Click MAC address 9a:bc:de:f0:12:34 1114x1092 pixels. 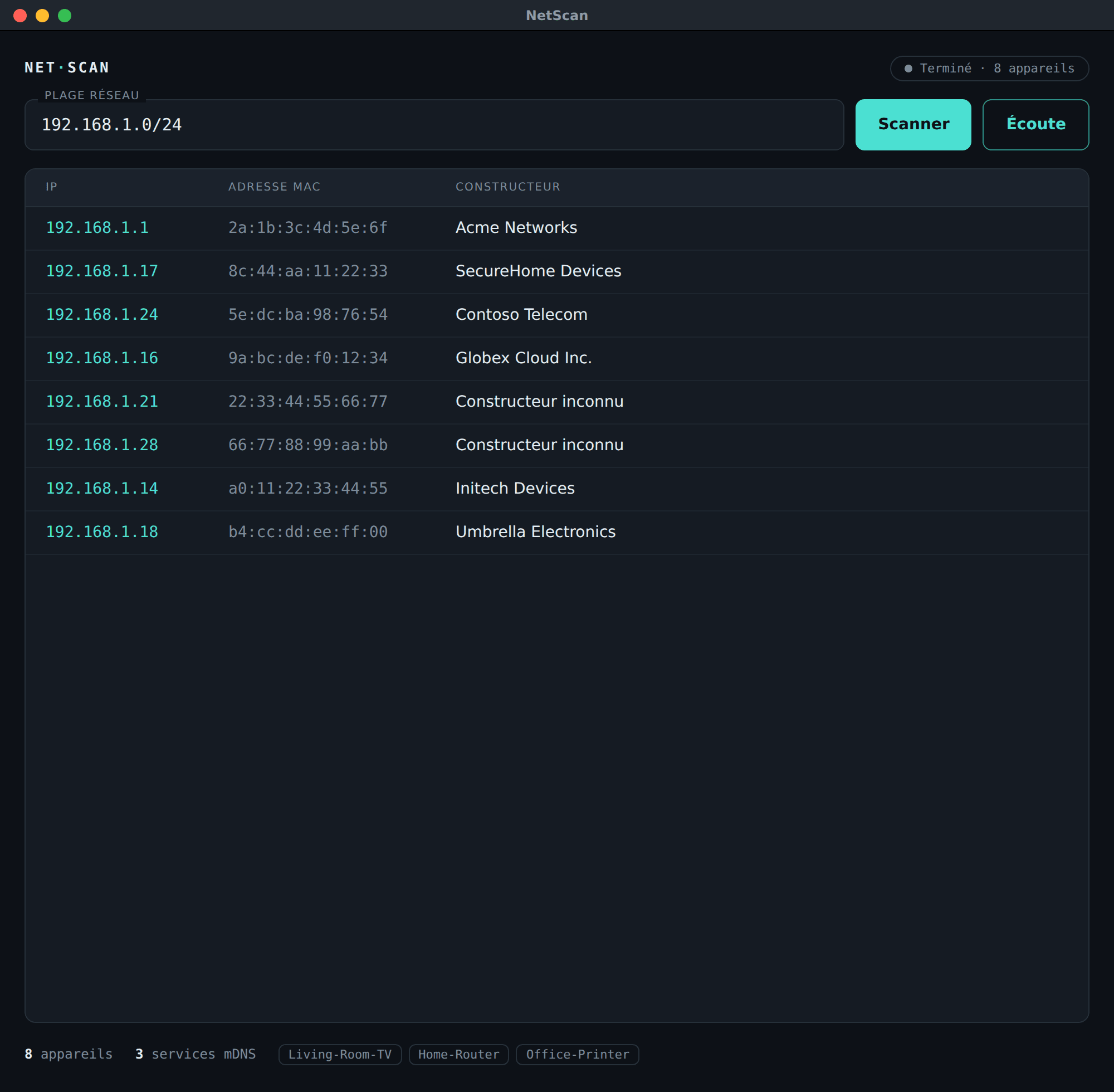tap(308, 358)
